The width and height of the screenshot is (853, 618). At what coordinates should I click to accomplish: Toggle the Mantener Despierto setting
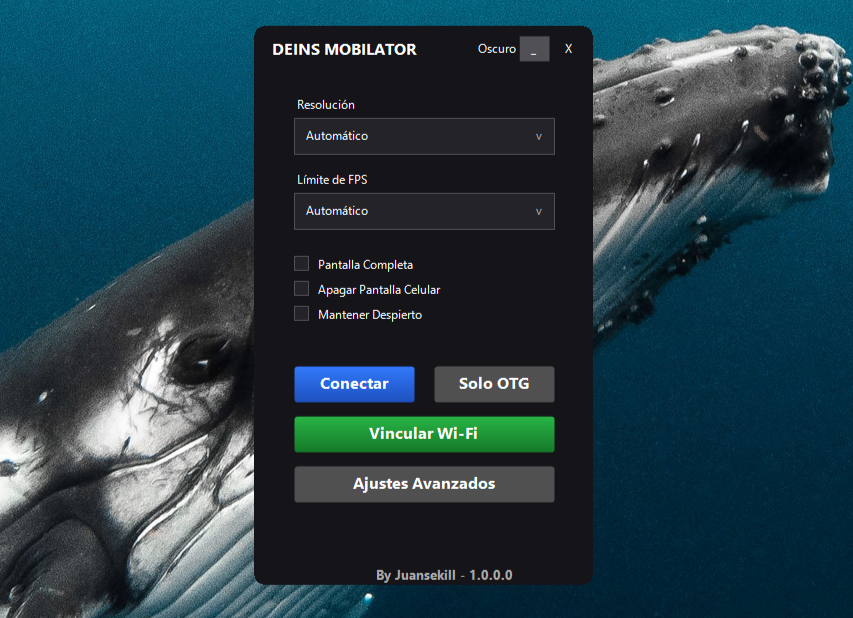tap(301, 313)
